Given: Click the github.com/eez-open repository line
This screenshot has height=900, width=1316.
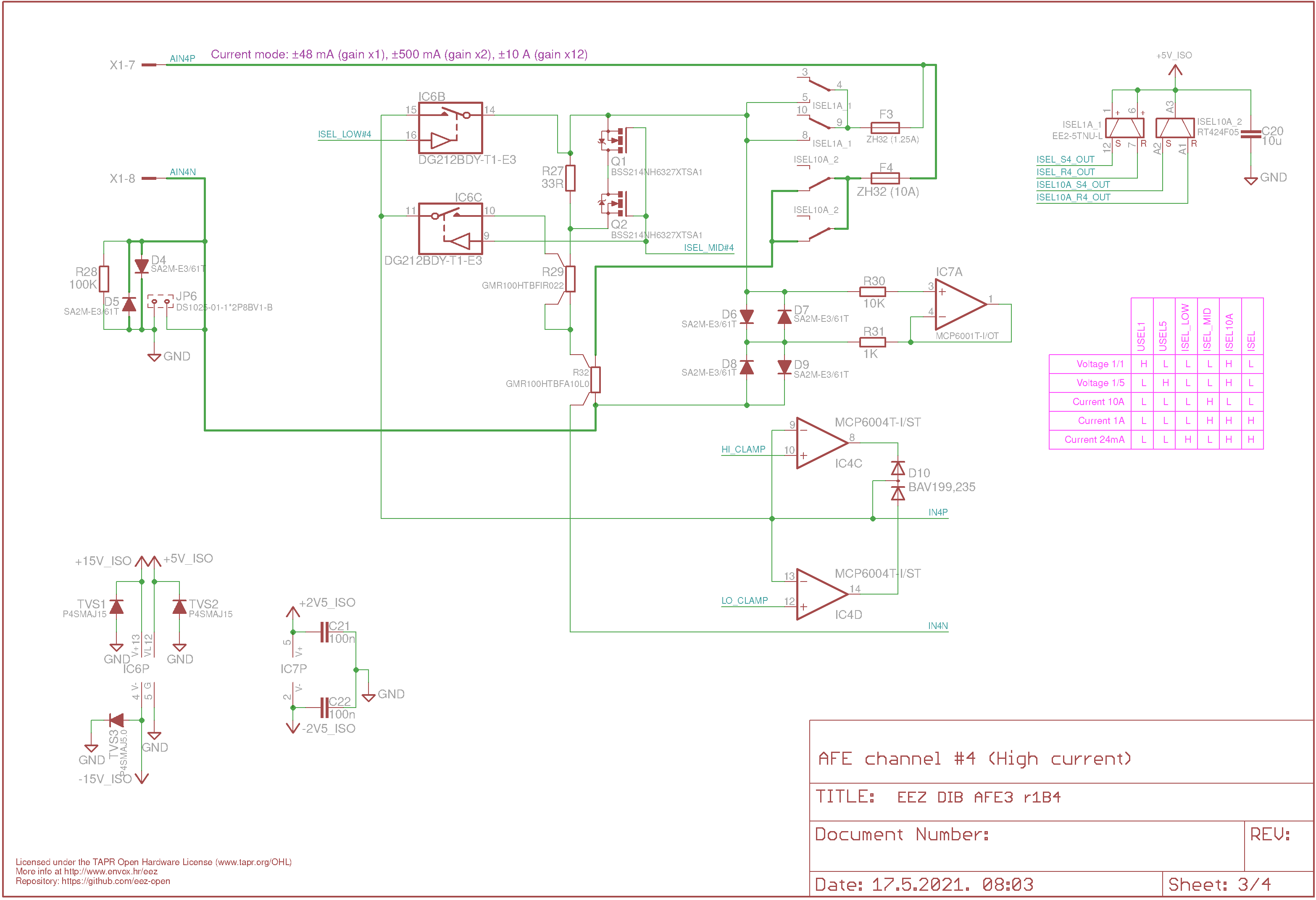Looking at the screenshot, I should (93, 881).
